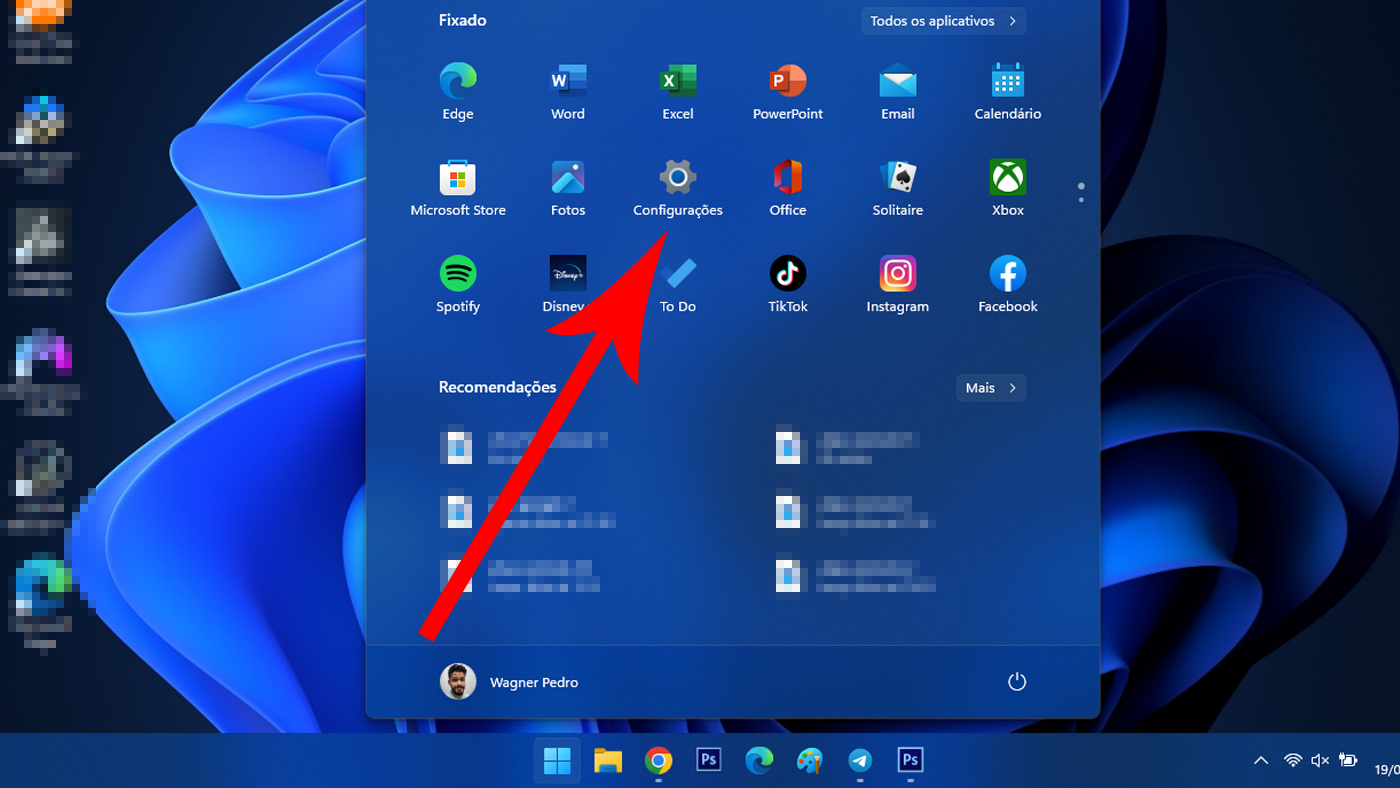Viewport: 1400px width, 788px height.
Task: Expand Todos os aplicativos list
Action: (943, 21)
